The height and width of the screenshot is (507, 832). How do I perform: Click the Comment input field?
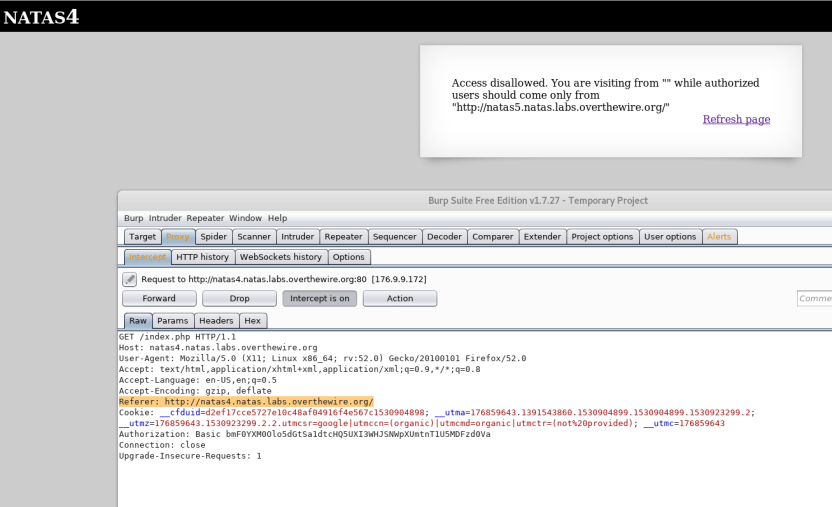coord(814,299)
